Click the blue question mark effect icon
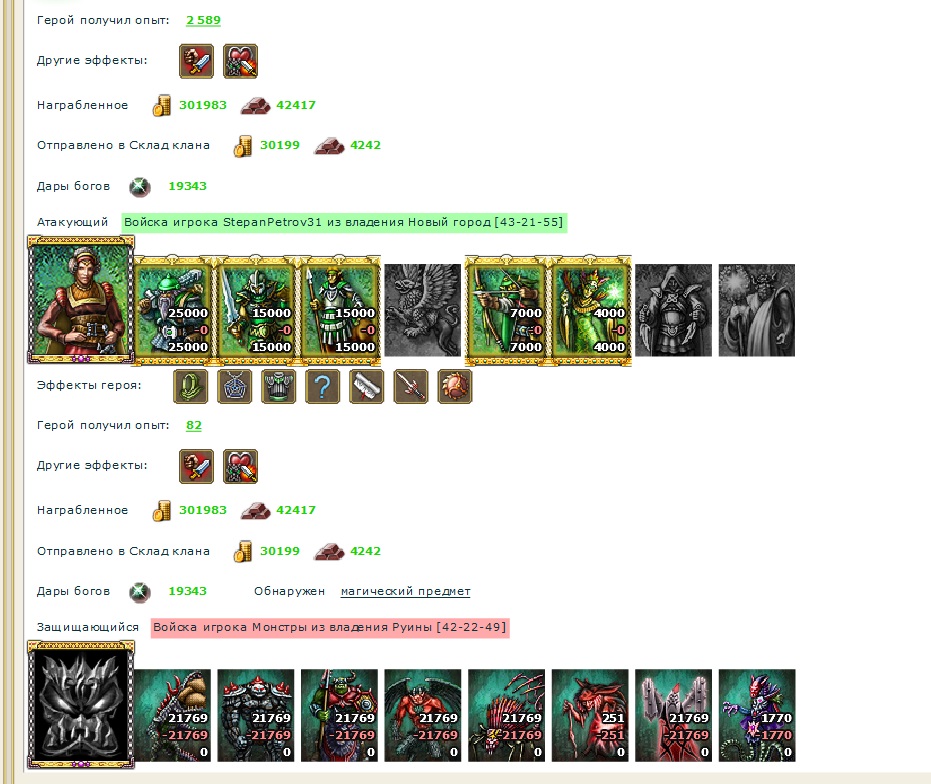 322,387
